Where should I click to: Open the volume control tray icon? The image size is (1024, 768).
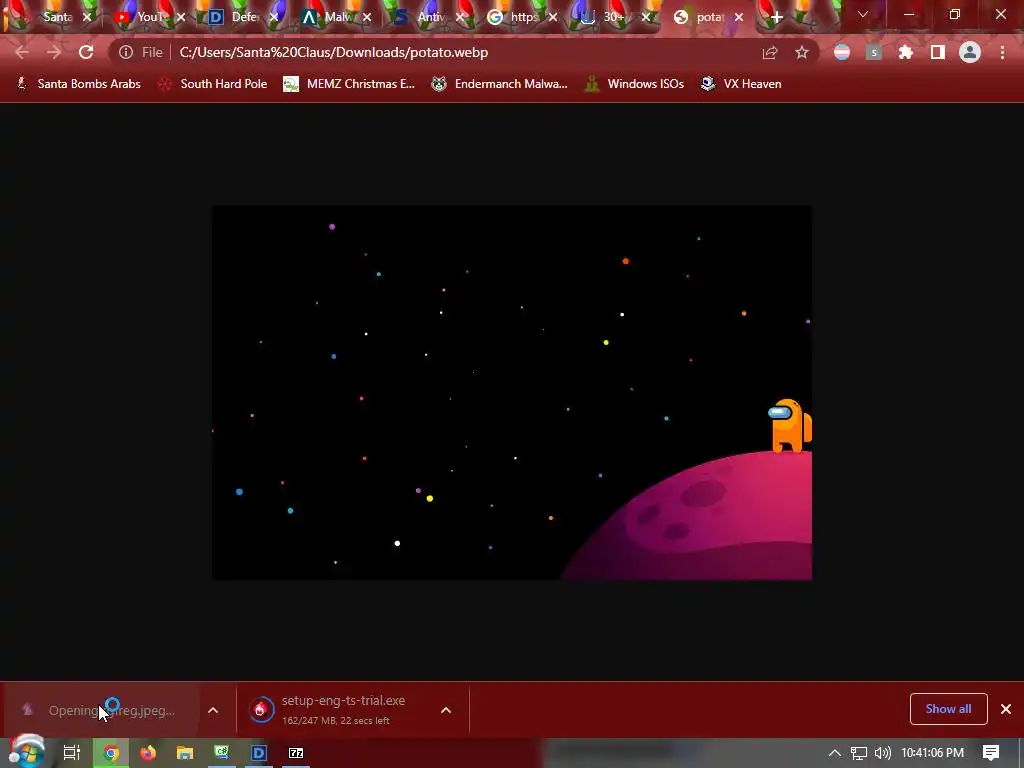click(x=882, y=753)
